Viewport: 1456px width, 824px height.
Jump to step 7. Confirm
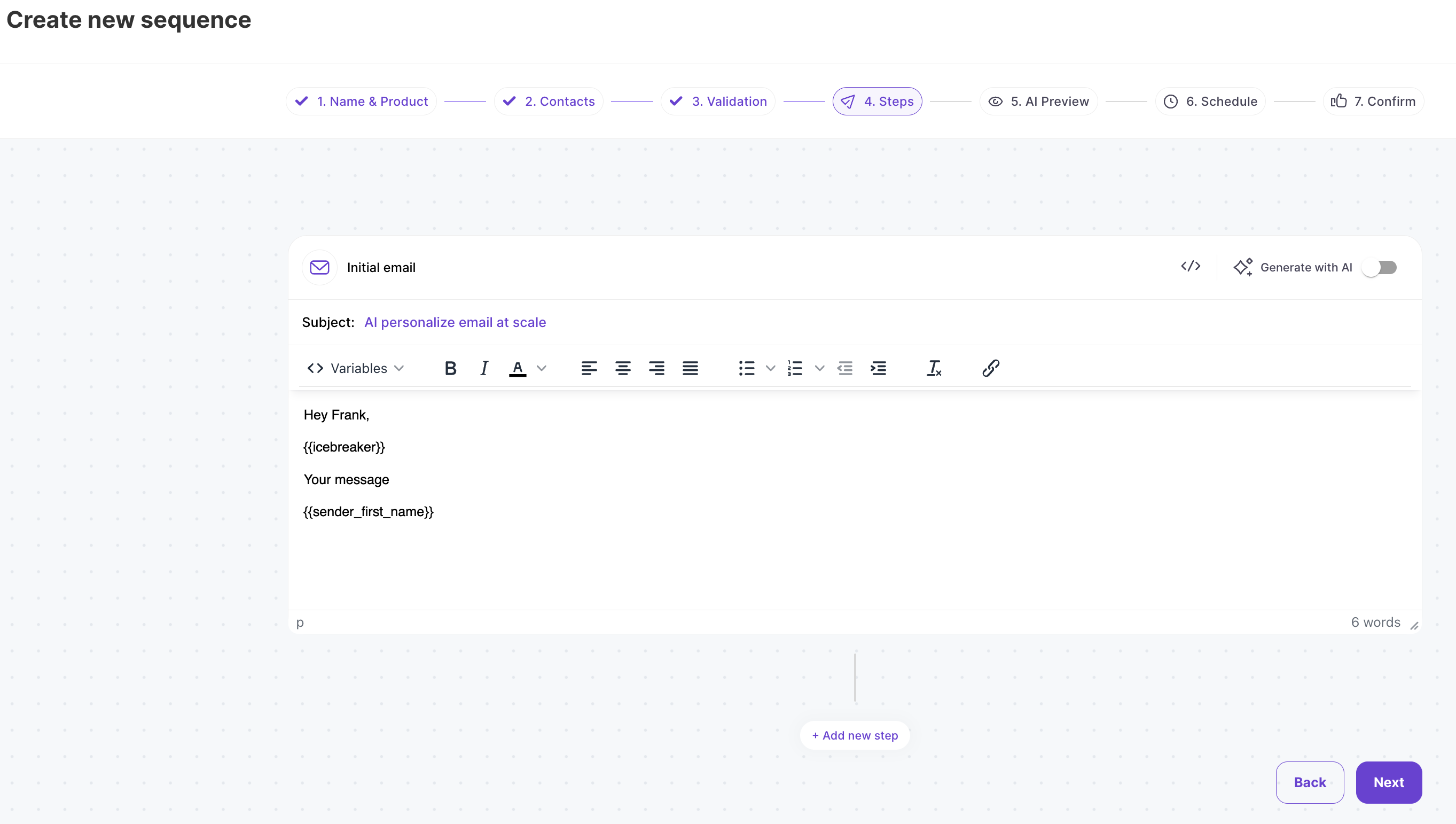click(1373, 102)
